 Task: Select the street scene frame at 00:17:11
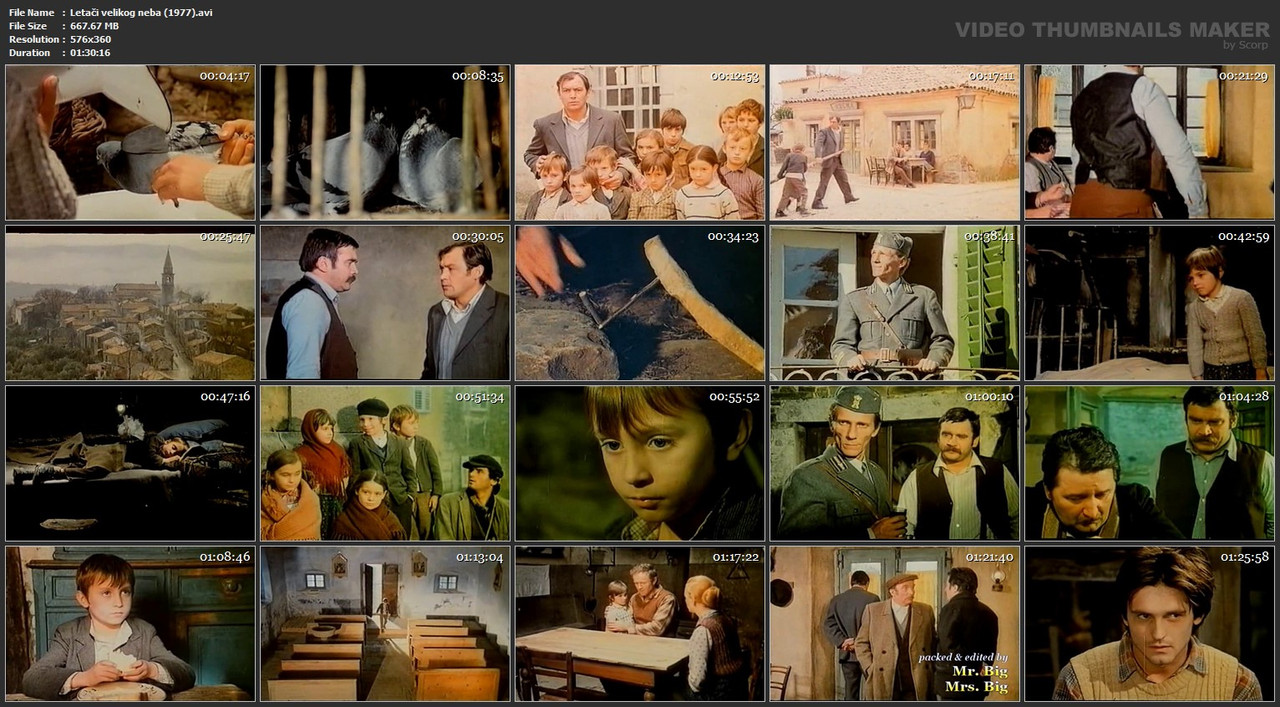click(895, 143)
